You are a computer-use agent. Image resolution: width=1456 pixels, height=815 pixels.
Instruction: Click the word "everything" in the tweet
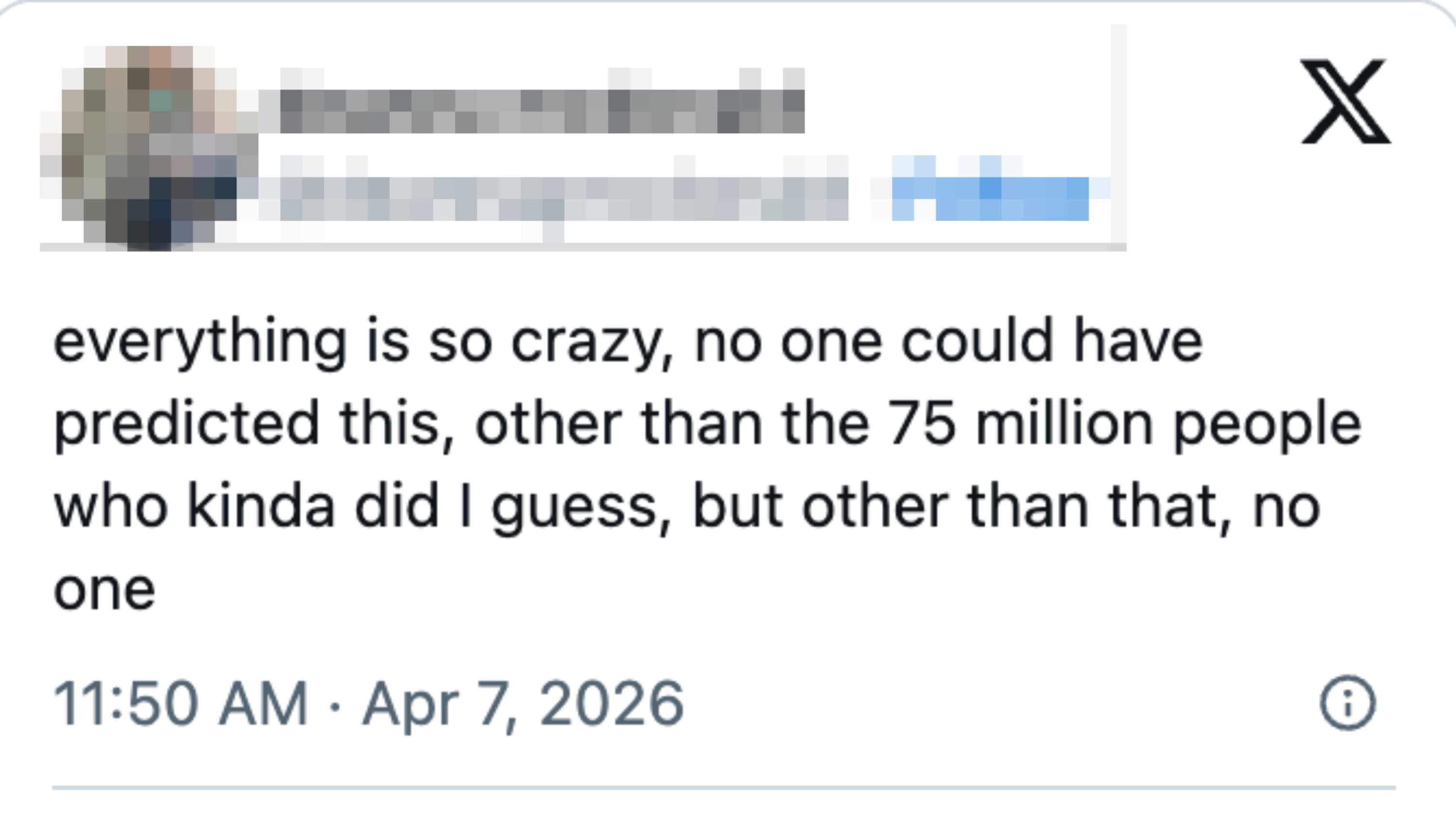[x=199, y=342]
